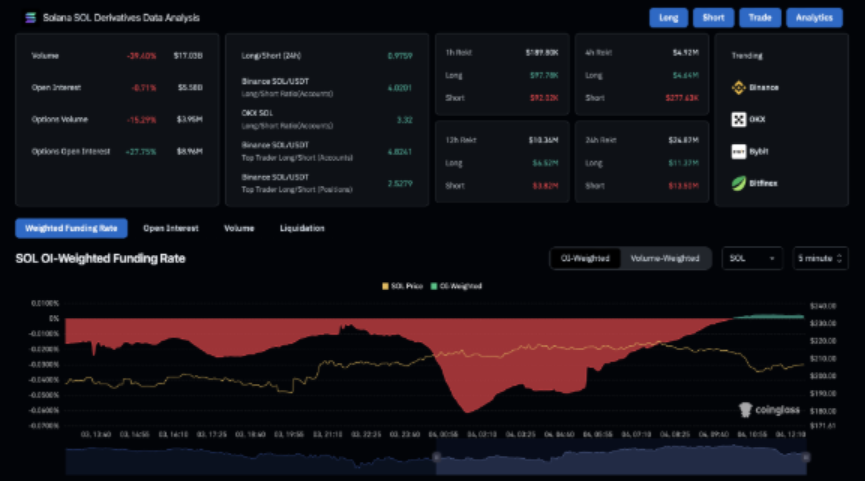Open the Analytics button
This screenshot has height=481, width=865.
coord(814,18)
